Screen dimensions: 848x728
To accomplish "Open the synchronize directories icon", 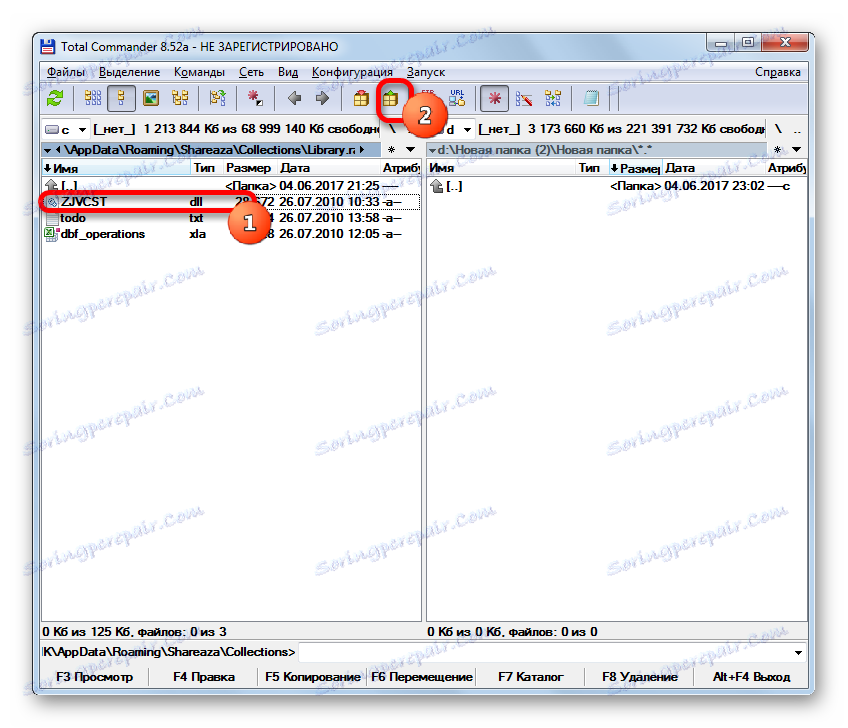I will [553, 98].
